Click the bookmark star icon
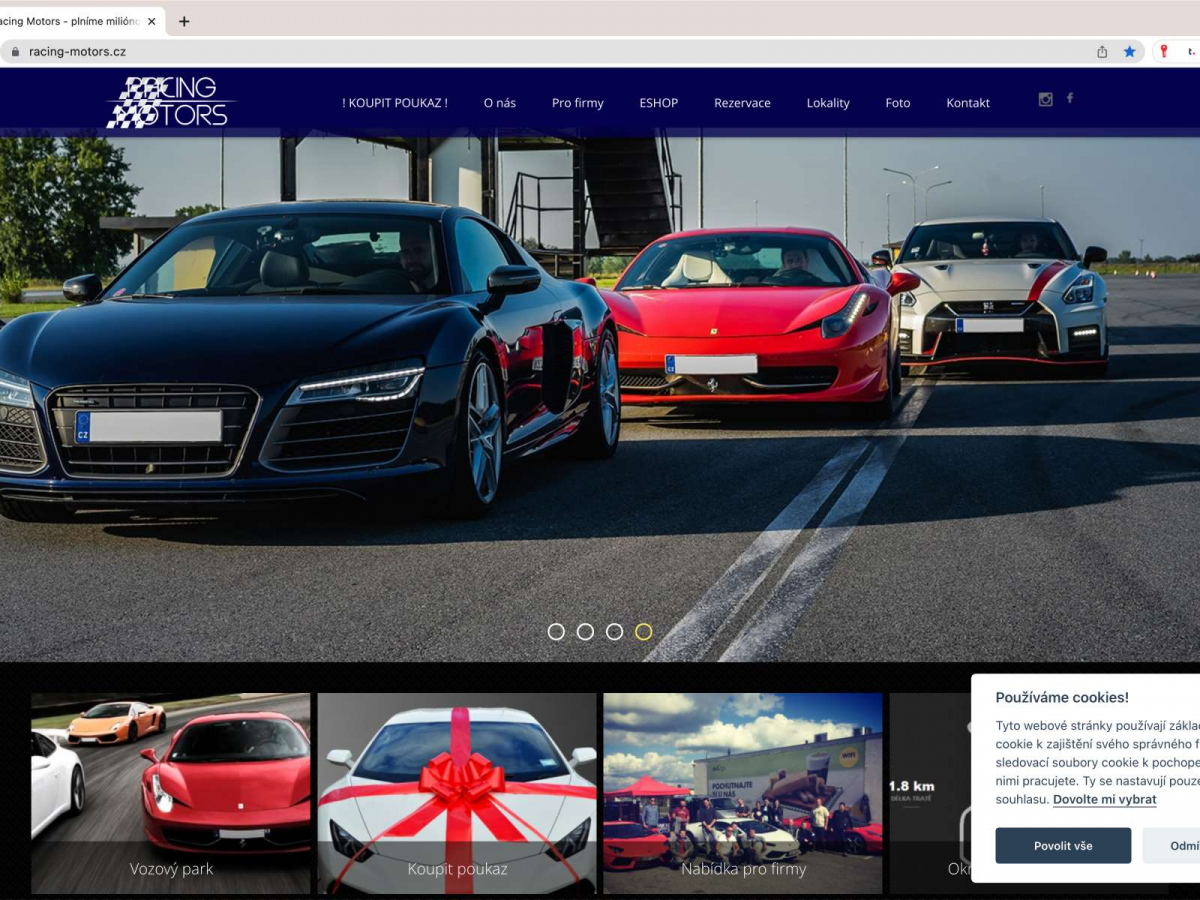The image size is (1200, 900). point(1129,52)
